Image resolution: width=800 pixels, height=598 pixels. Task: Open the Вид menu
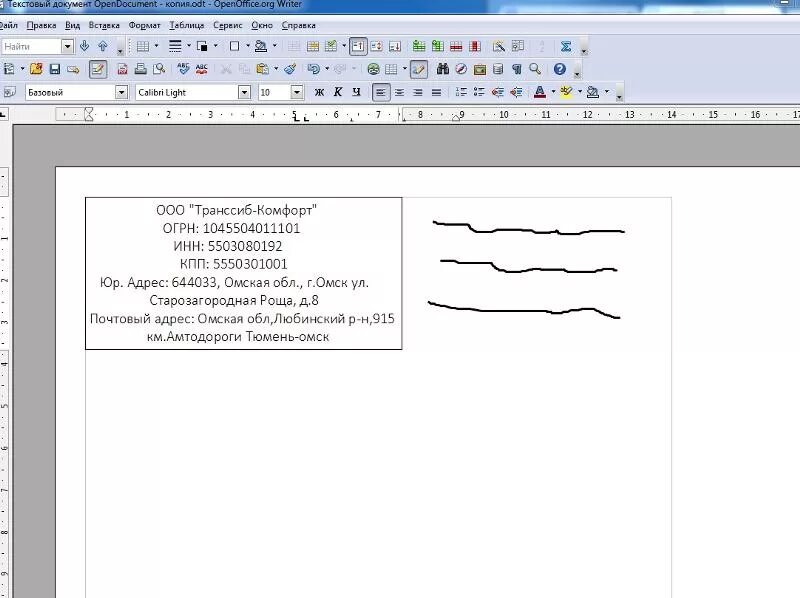(x=72, y=25)
